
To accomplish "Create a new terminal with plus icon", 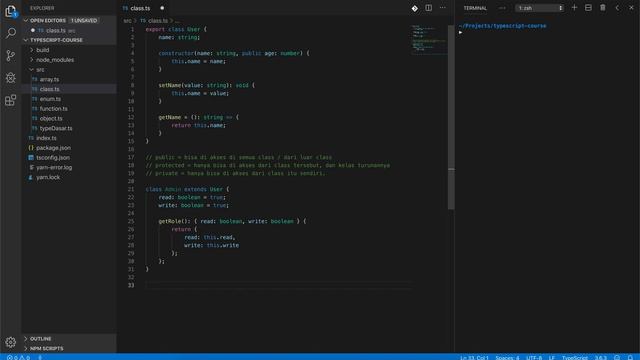I will pos(574,8).
